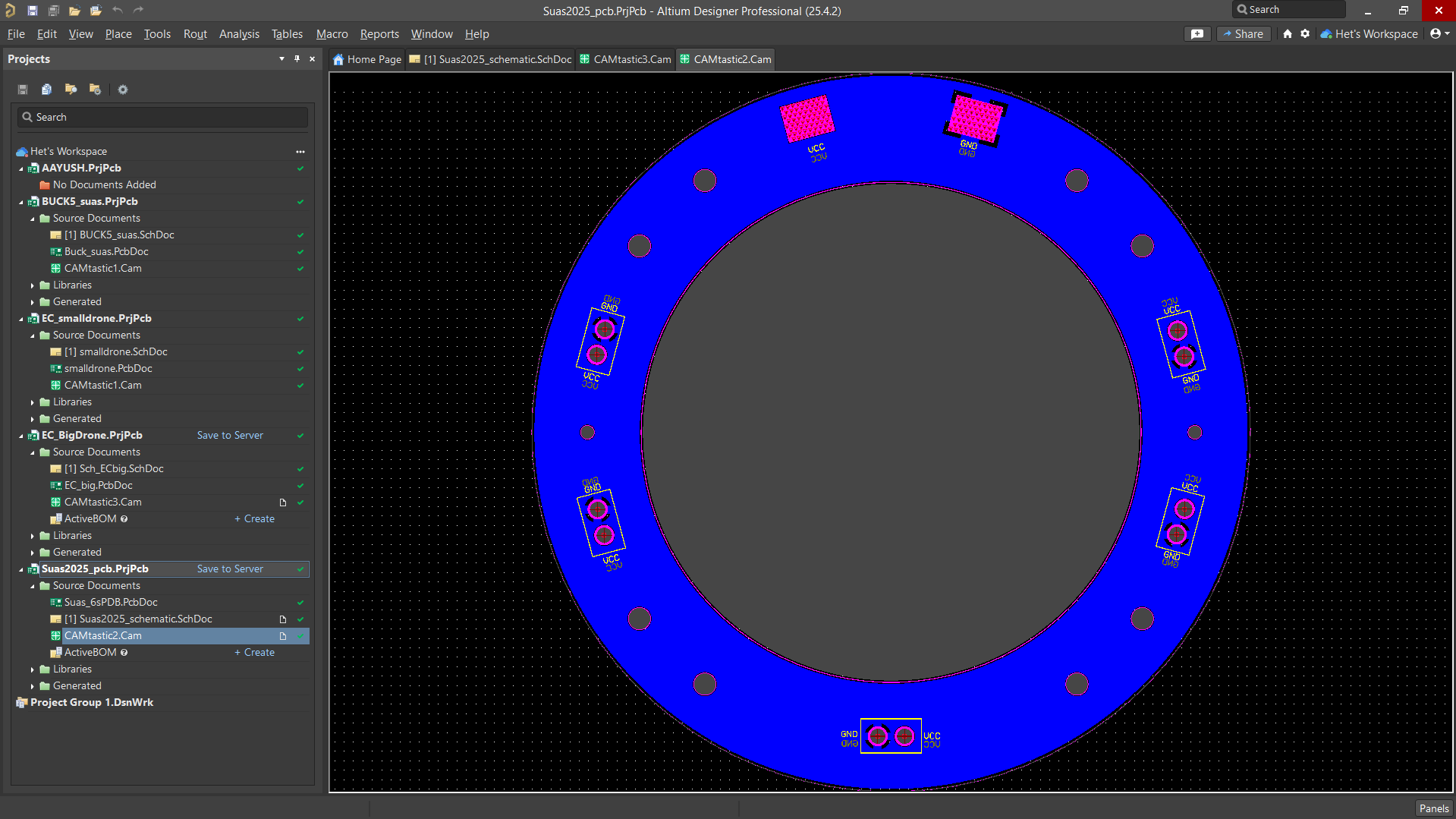The image size is (1456, 819).
Task: Click the Undo arrow icon
Action: pos(118,10)
